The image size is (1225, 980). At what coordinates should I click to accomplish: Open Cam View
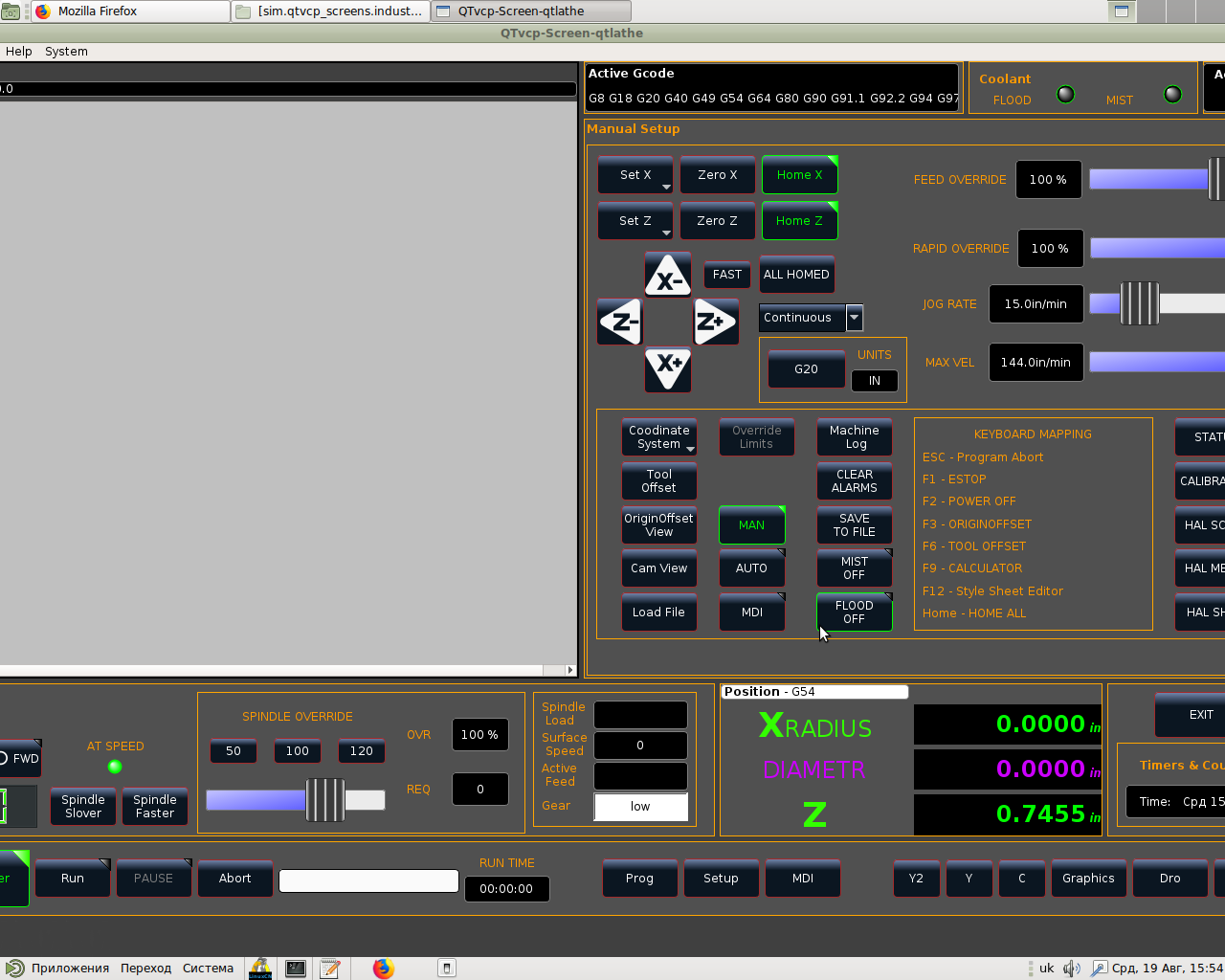click(659, 568)
